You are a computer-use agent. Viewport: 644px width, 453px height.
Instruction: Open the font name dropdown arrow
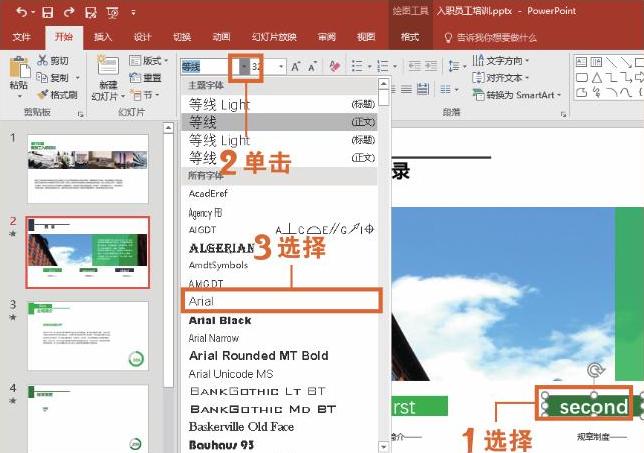point(245,67)
